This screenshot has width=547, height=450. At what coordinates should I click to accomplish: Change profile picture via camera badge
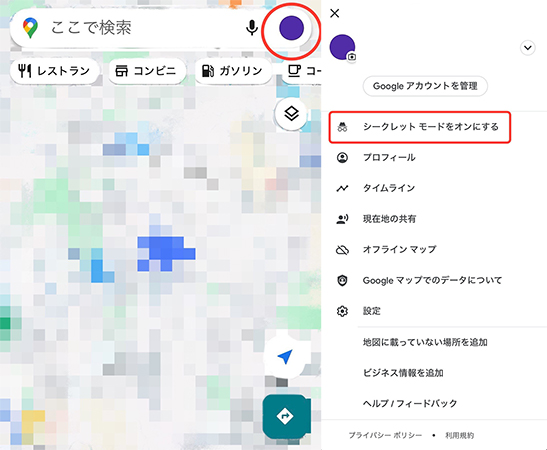pyautogui.click(x=352, y=57)
